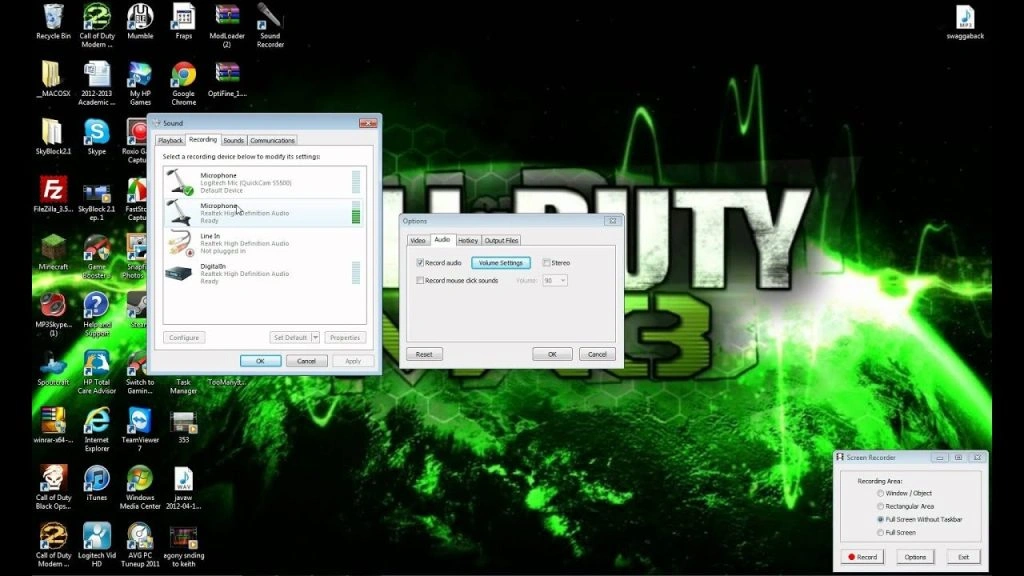
Task: Select Rectangular Area radio button
Action: (x=880, y=506)
